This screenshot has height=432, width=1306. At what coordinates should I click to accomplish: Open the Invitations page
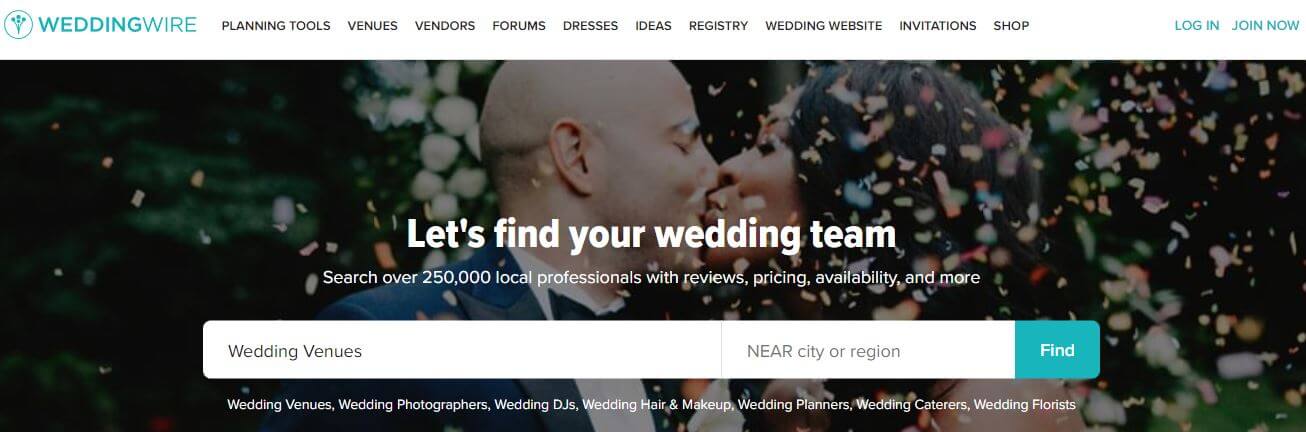[x=938, y=26]
